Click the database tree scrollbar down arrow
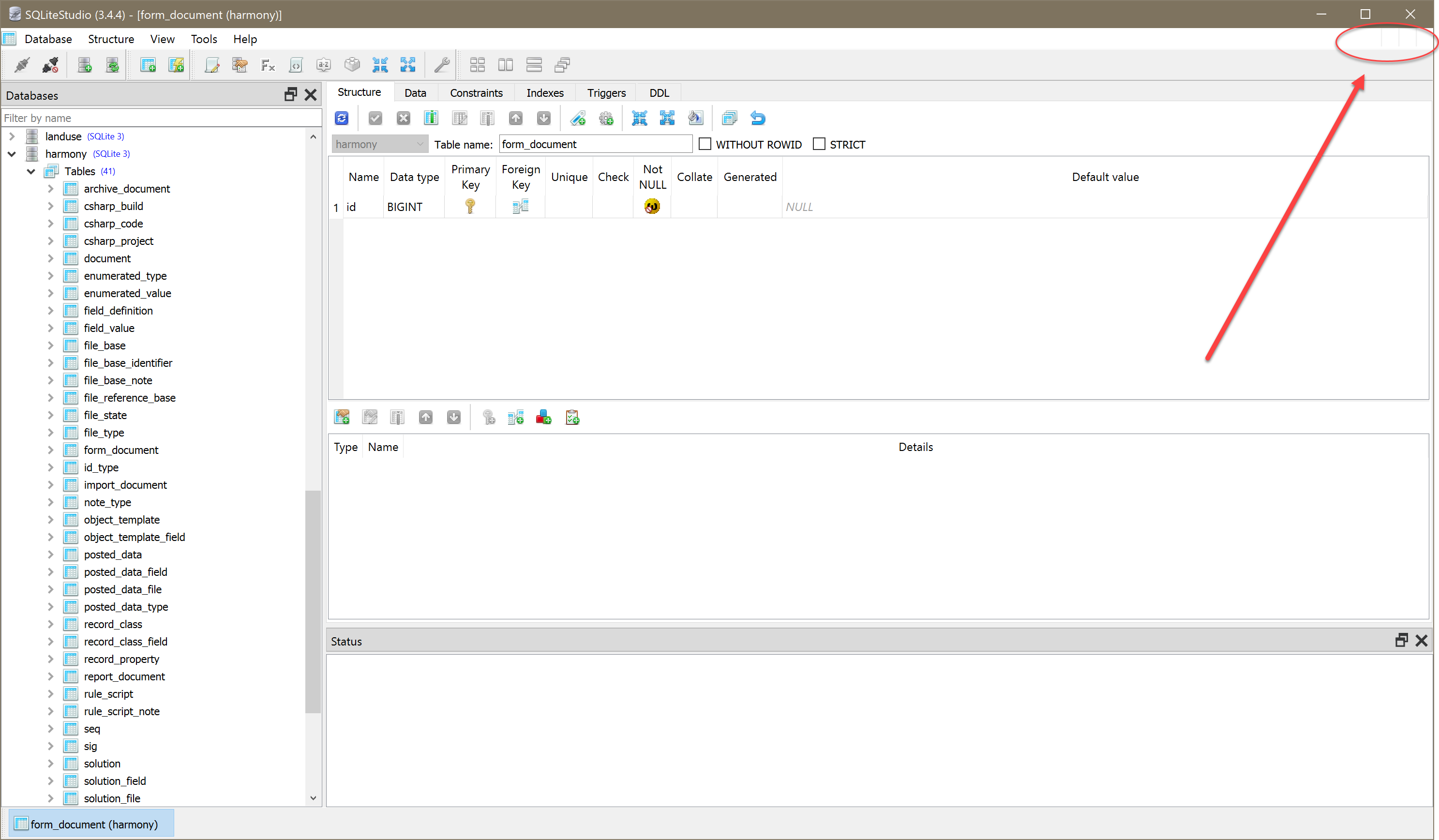The width and height of the screenshot is (1439, 840). tap(313, 798)
